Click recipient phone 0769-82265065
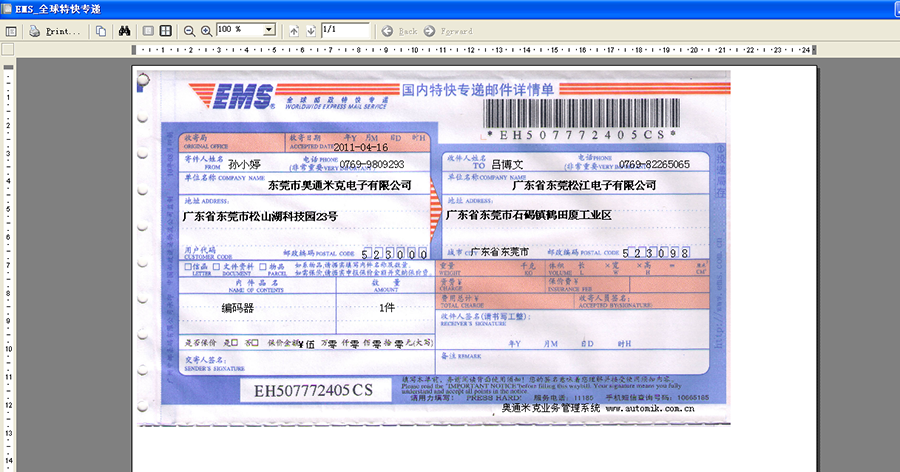Screen dimensions: 900x472 pos(654,164)
